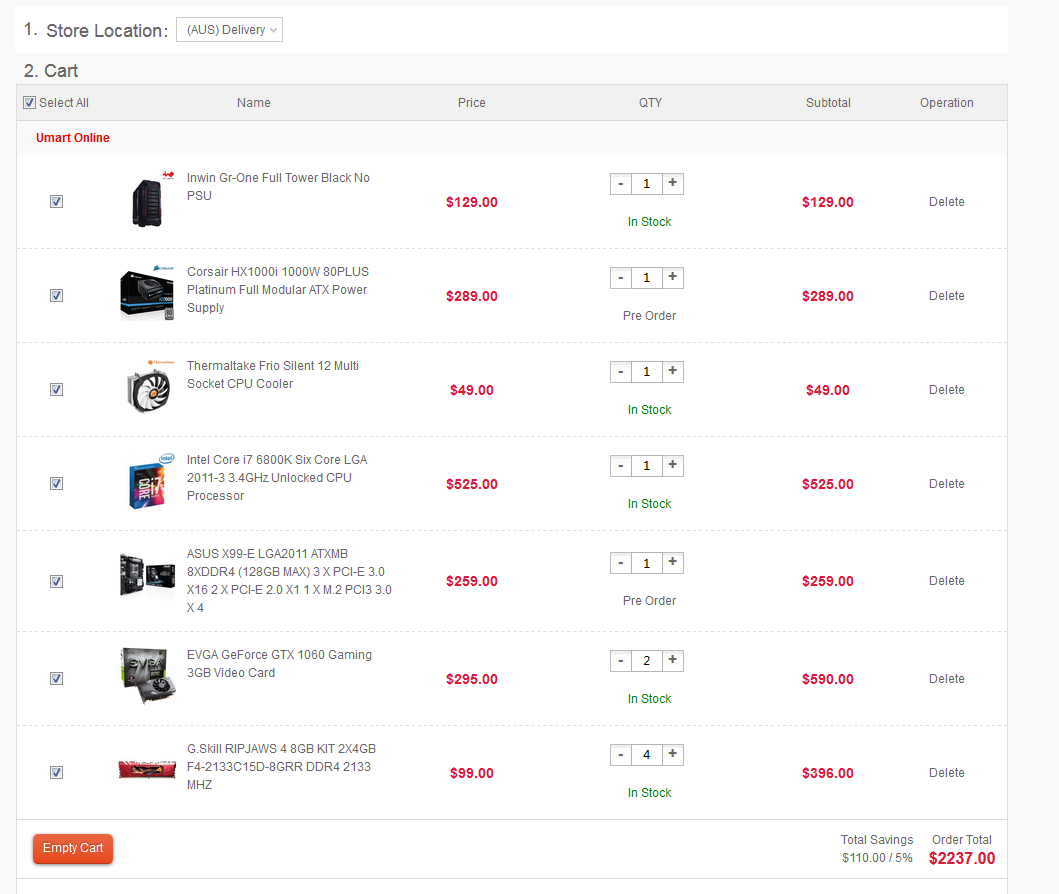The image size is (1059, 894).
Task: Decrease quantity of G.Skill RIPJAWS memory
Action: 621,754
